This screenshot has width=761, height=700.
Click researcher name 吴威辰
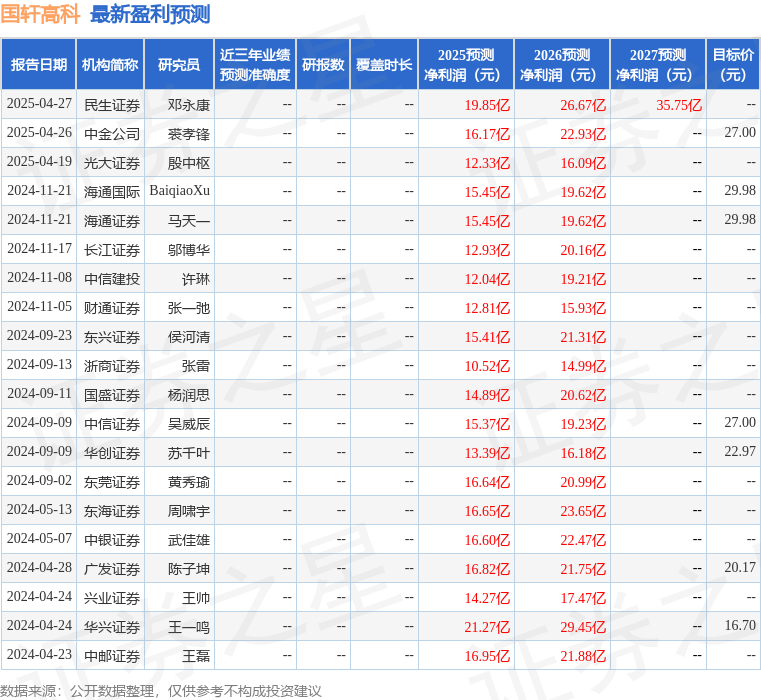click(x=189, y=424)
